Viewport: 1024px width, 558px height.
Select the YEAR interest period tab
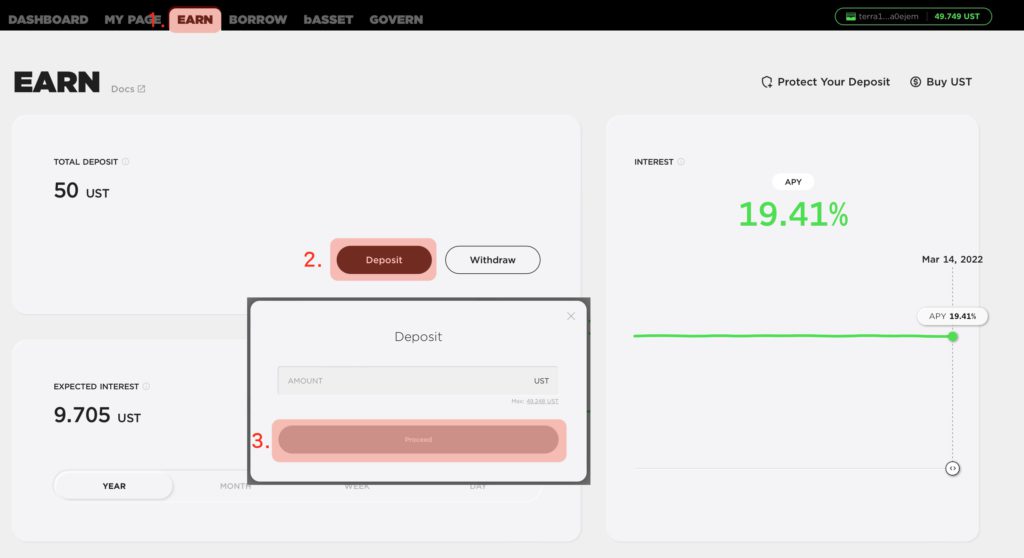click(114, 486)
